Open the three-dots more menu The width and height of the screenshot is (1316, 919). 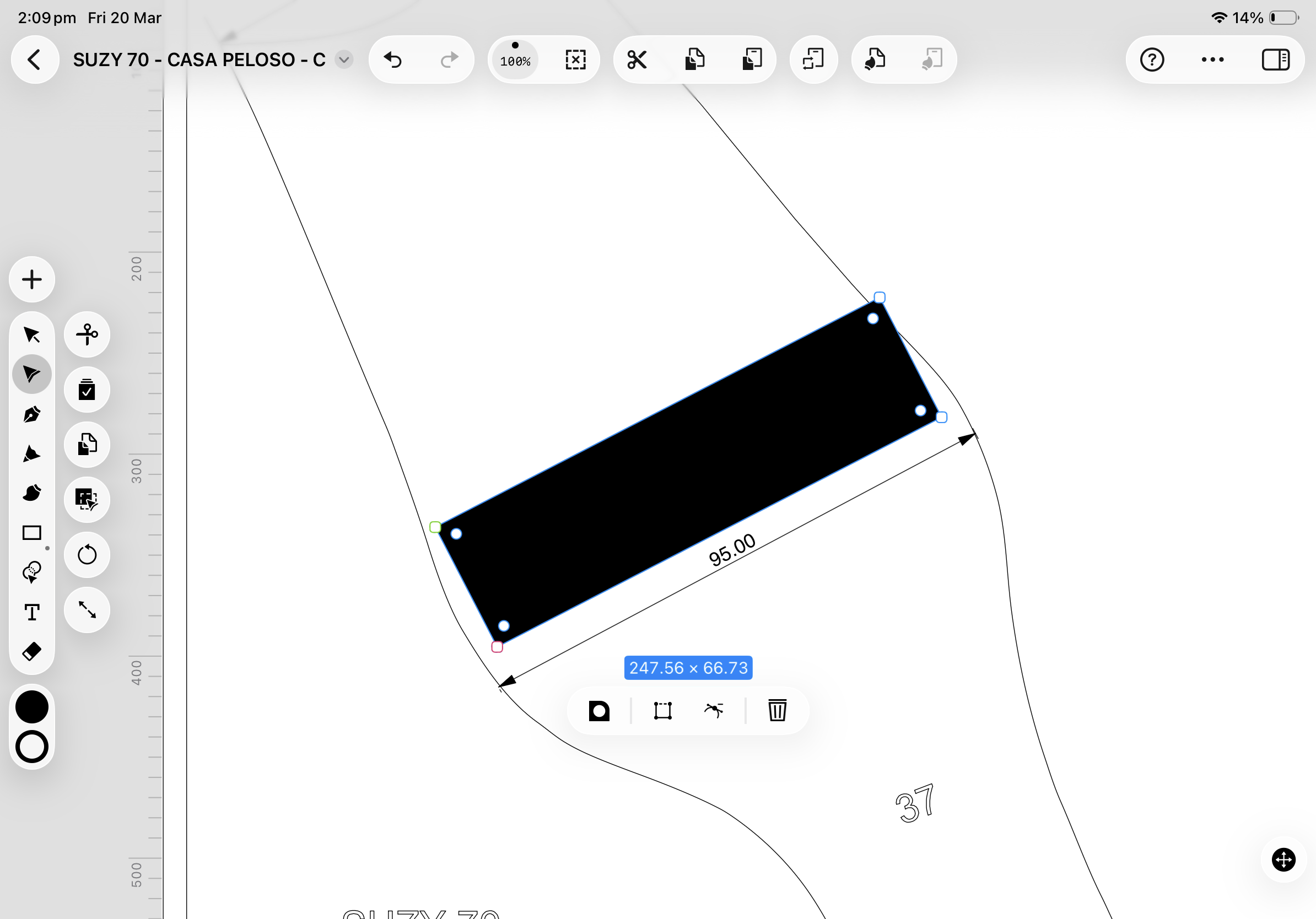(x=1213, y=60)
